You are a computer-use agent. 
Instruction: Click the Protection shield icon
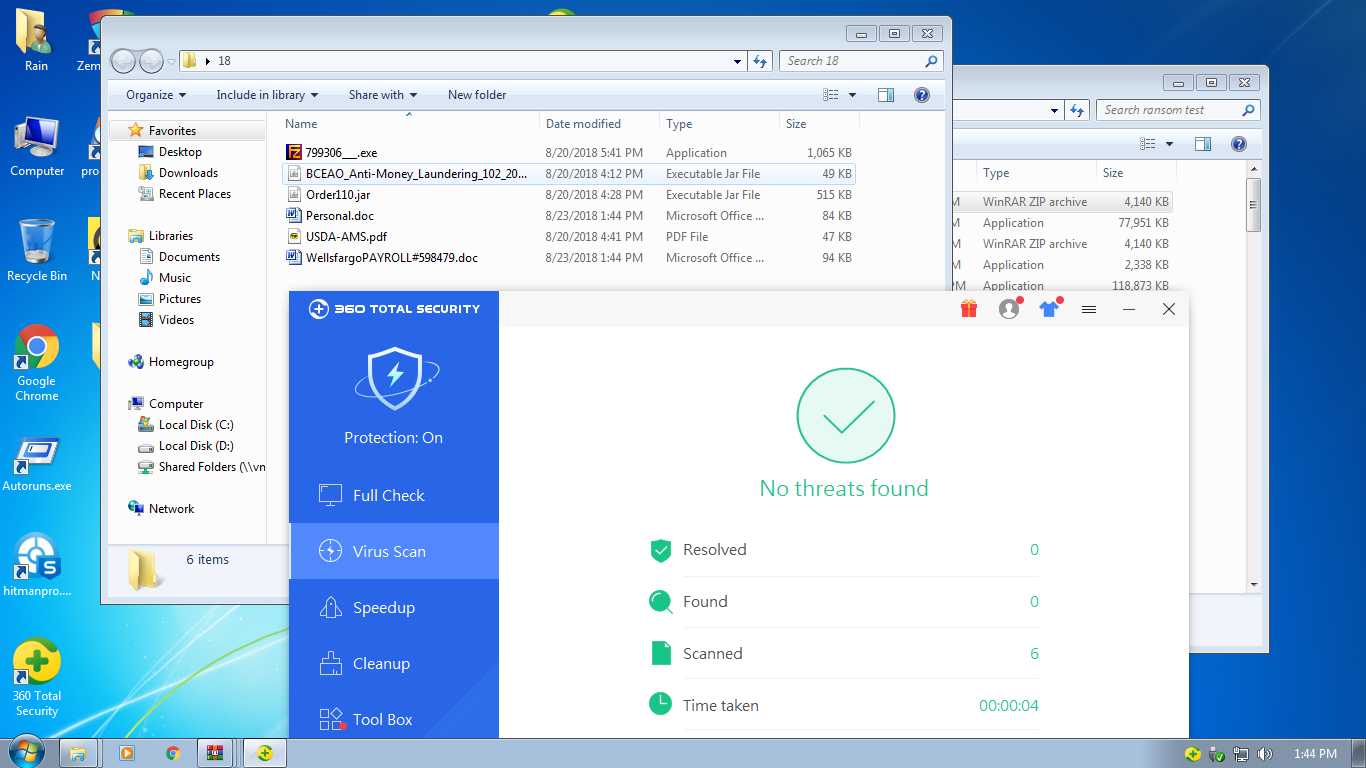point(394,378)
